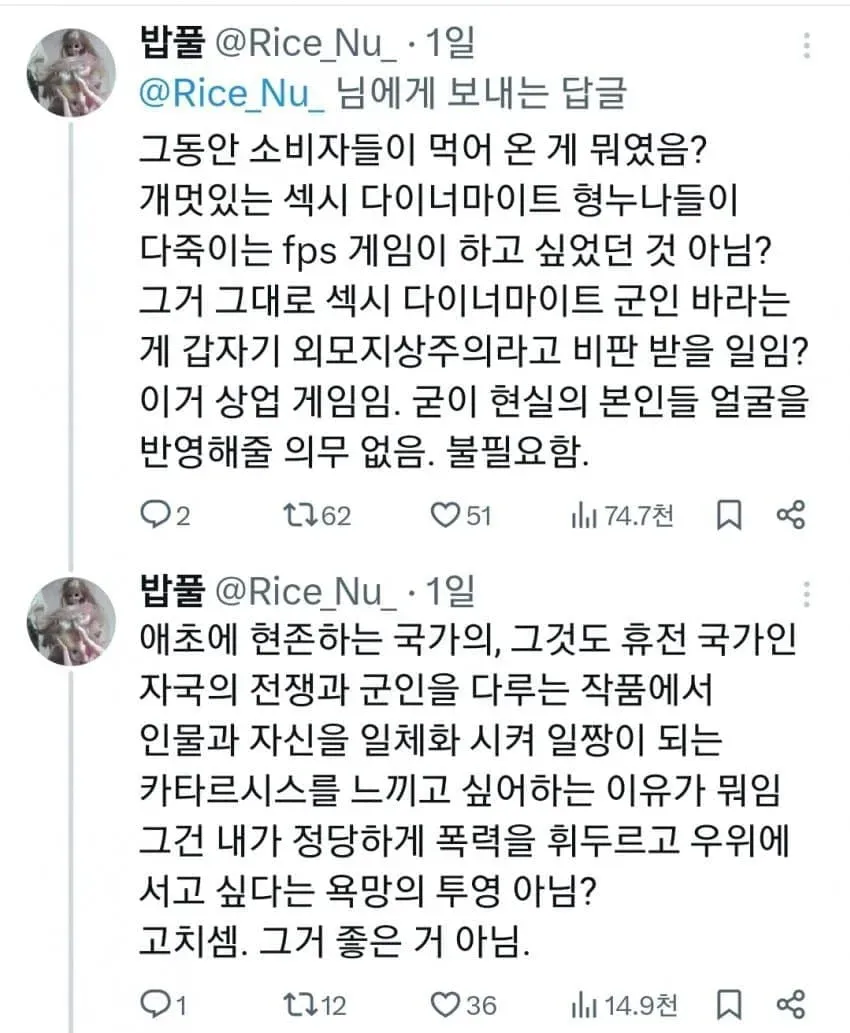Image resolution: width=850 pixels, height=1033 pixels.
Task: Open more options menu on second tweet
Action: (807, 594)
